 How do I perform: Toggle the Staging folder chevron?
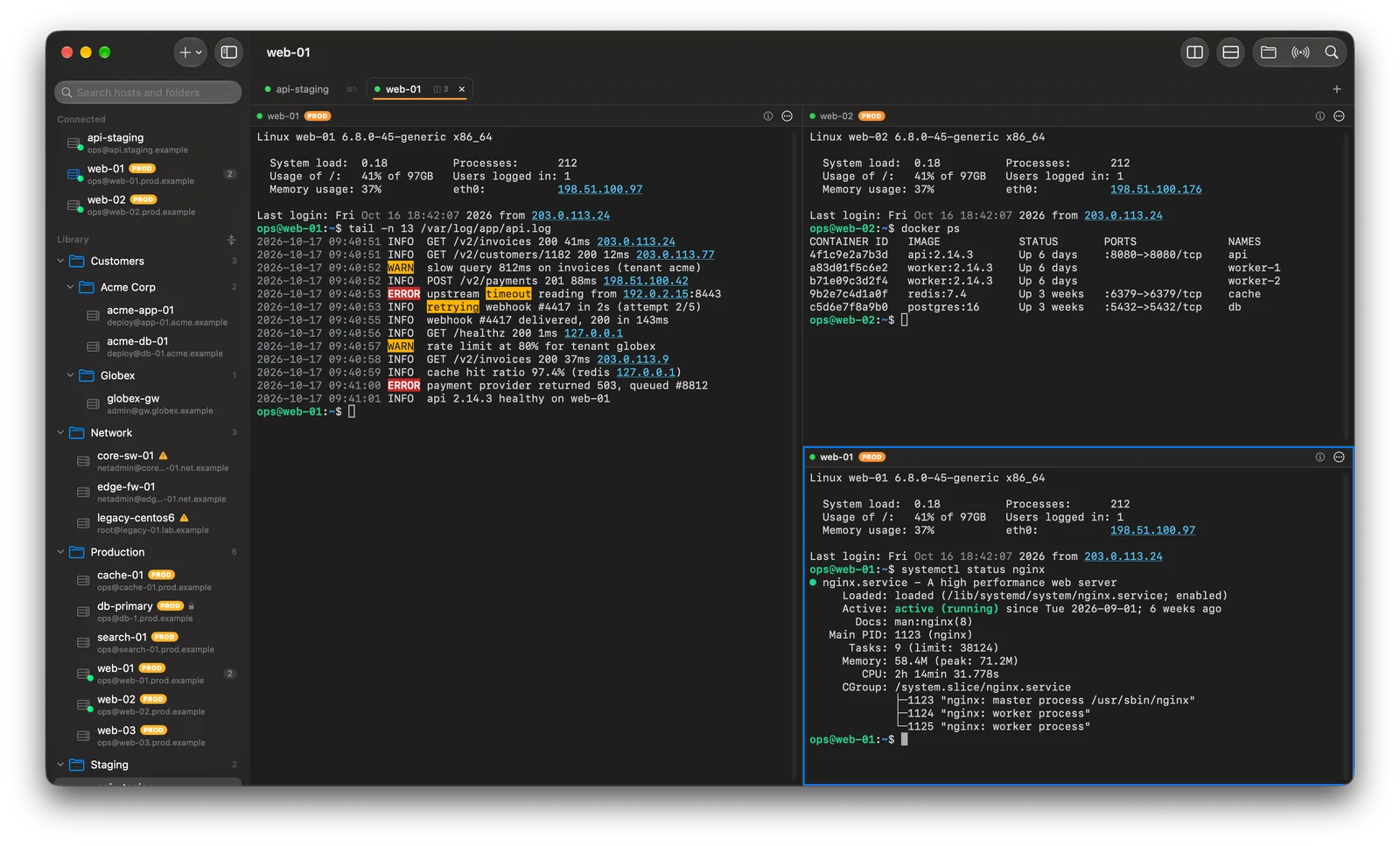(x=60, y=765)
